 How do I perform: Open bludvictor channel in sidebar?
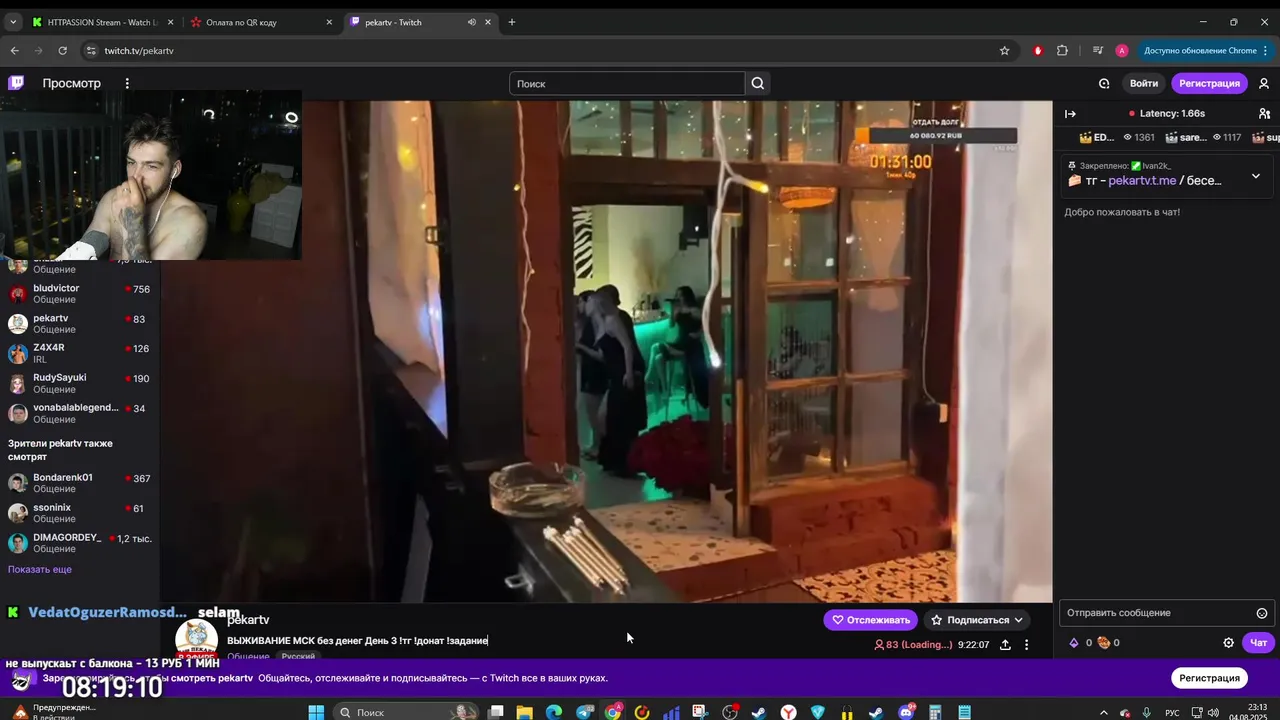pos(80,294)
